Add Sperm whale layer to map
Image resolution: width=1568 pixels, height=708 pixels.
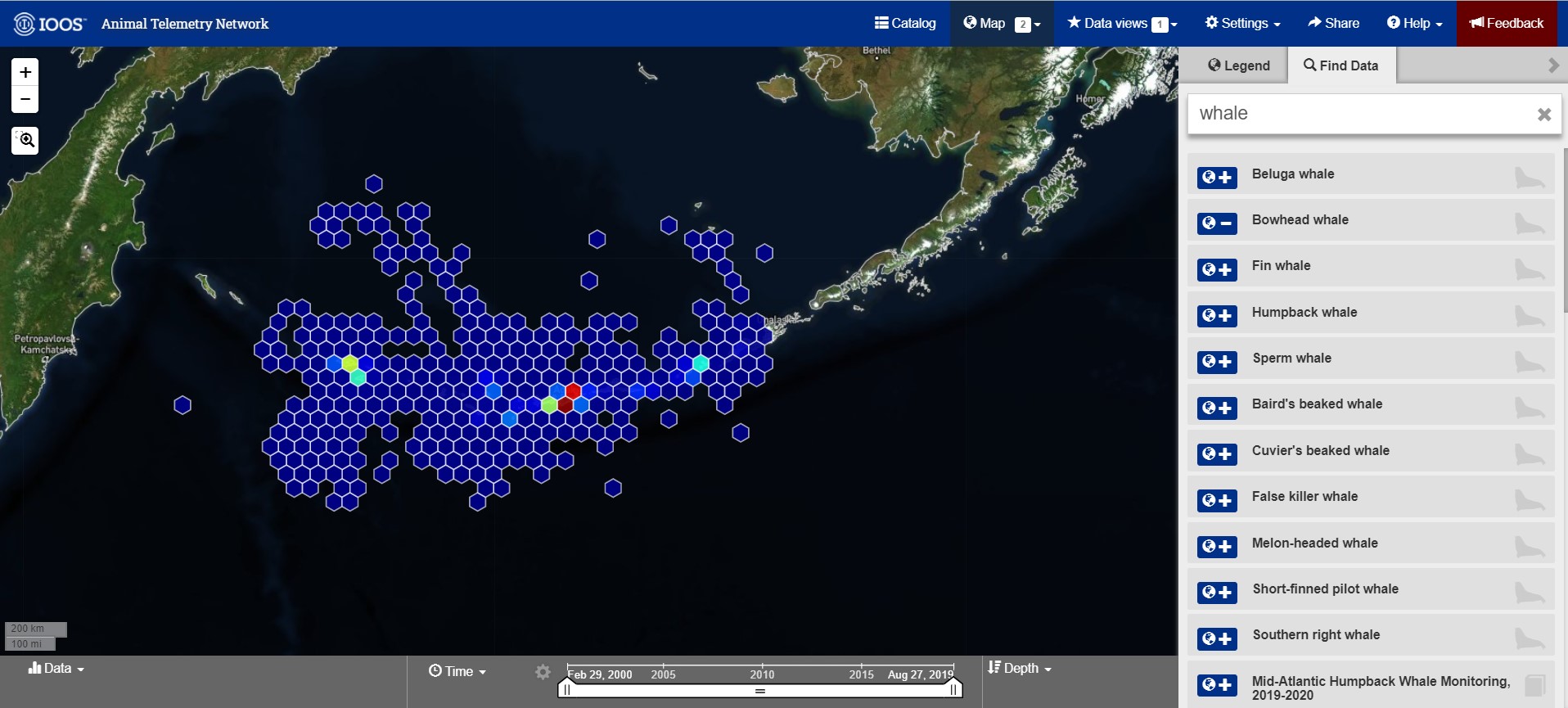tap(1217, 362)
